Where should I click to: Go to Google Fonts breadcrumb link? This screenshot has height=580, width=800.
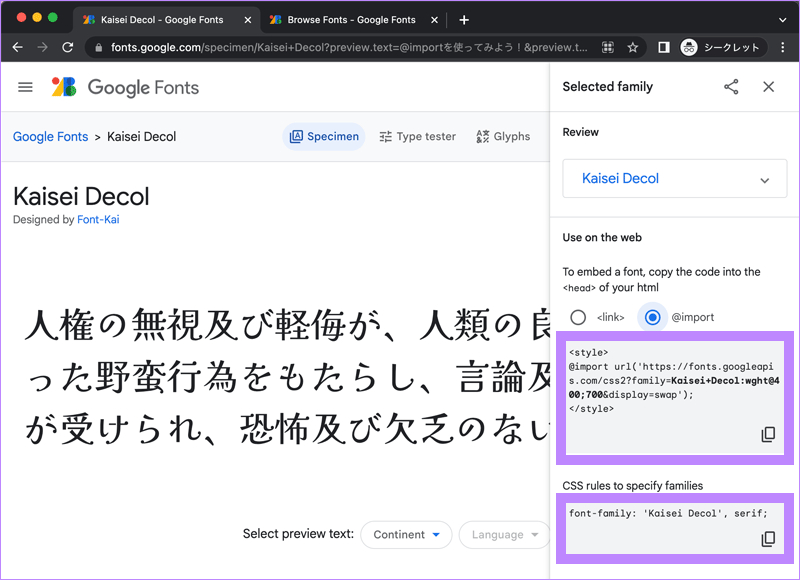coord(50,137)
